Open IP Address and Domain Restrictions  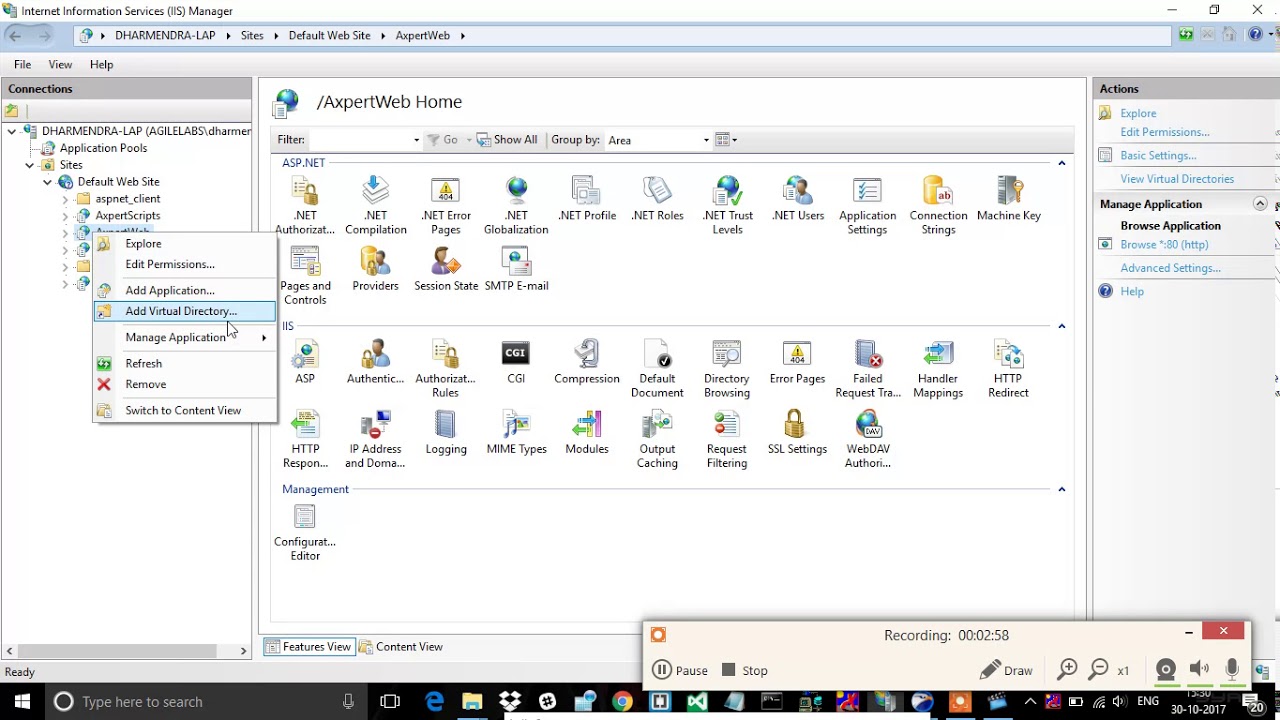click(375, 438)
